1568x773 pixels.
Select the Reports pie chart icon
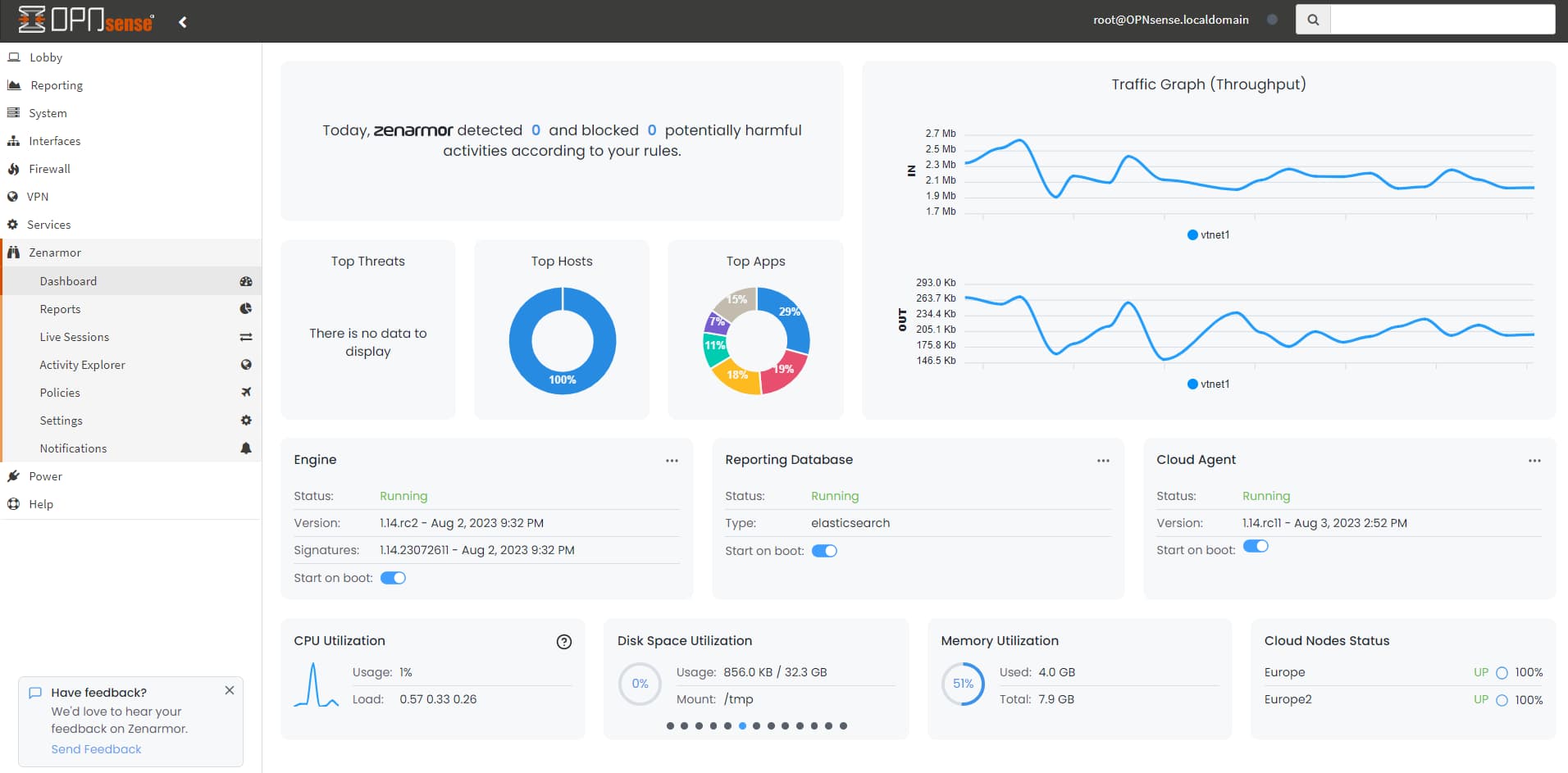pyautogui.click(x=246, y=309)
